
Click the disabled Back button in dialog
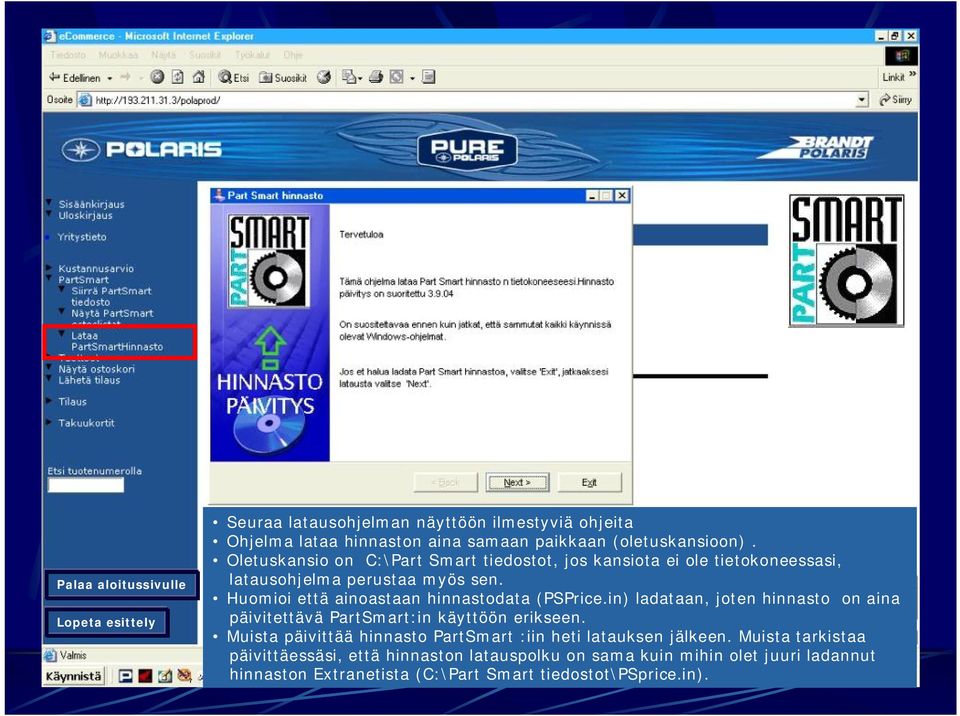(x=446, y=482)
